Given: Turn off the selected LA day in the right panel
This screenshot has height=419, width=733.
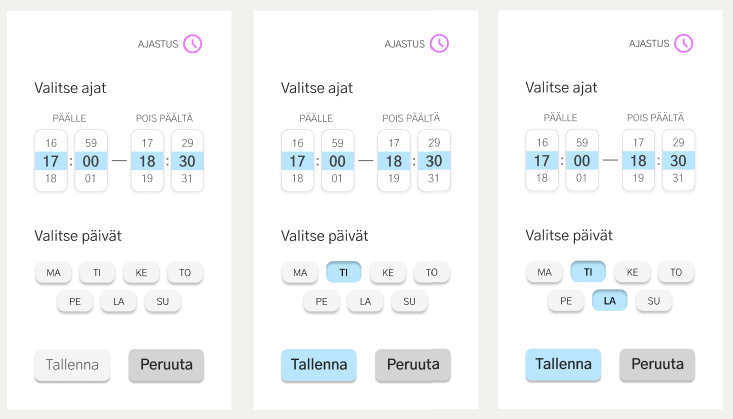Looking at the screenshot, I should click(609, 300).
